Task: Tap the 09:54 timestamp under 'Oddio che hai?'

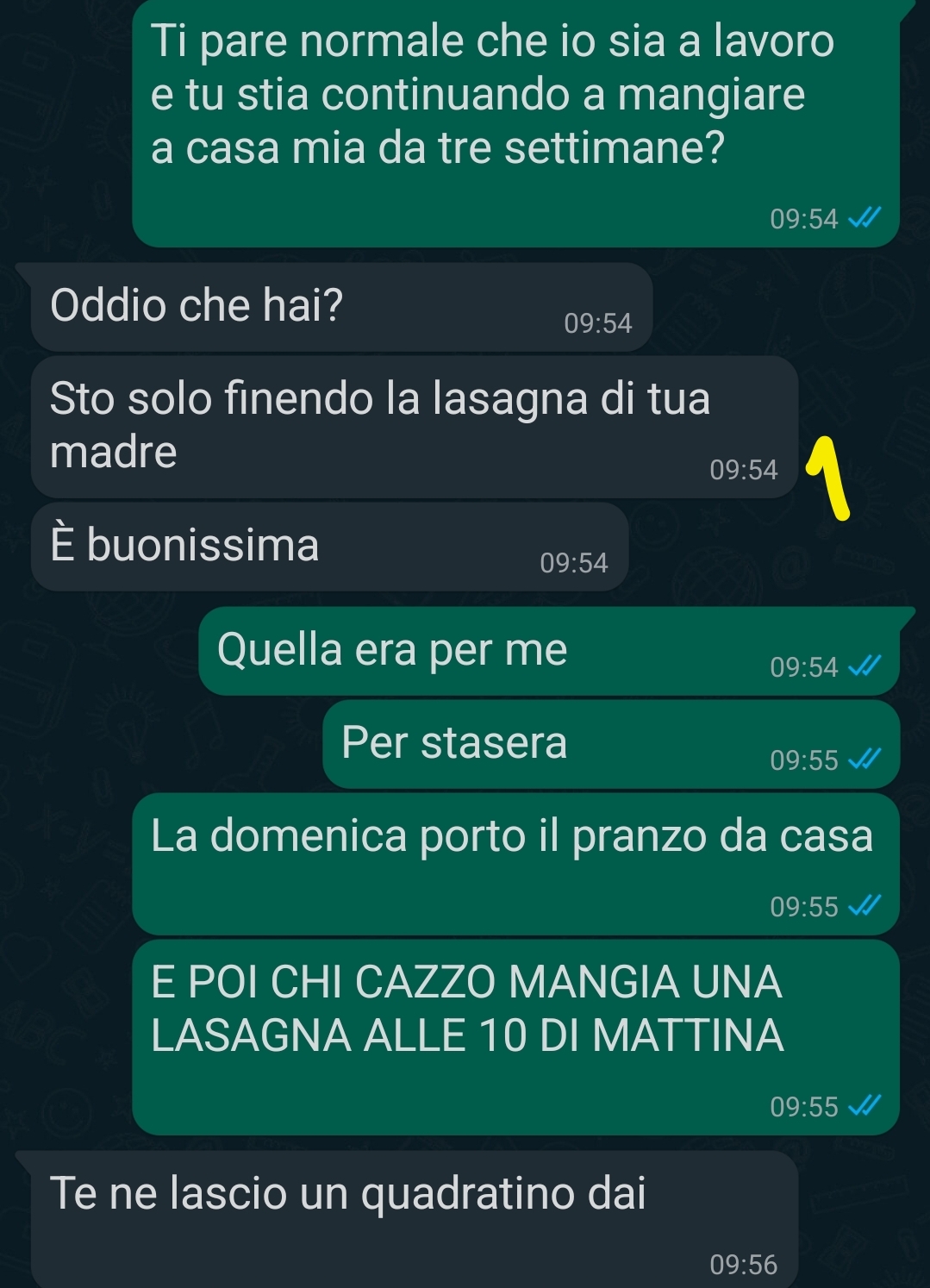Action: [x=598, y=323]
